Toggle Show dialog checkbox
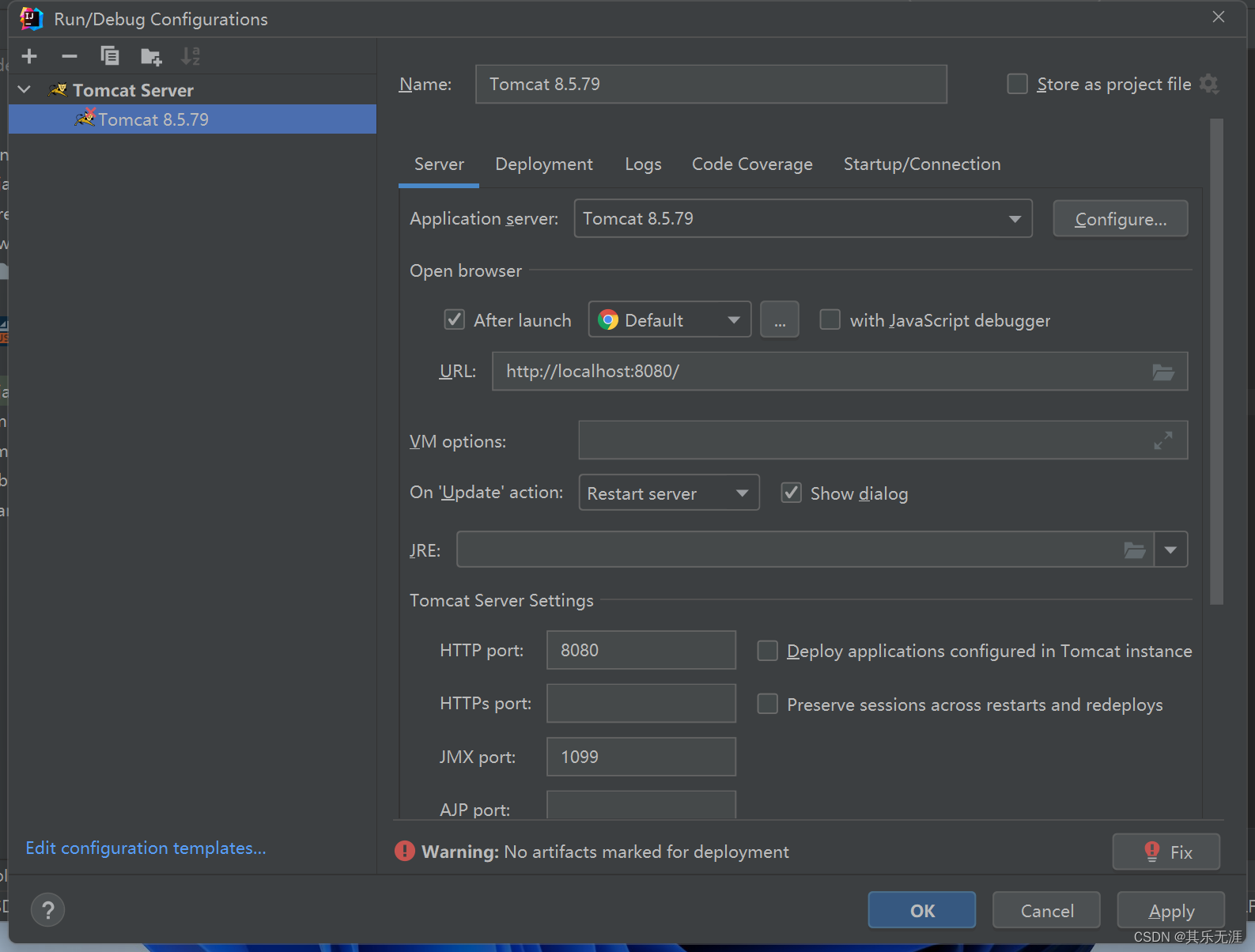Screen dimensions: 1255x952 point(792,493)
